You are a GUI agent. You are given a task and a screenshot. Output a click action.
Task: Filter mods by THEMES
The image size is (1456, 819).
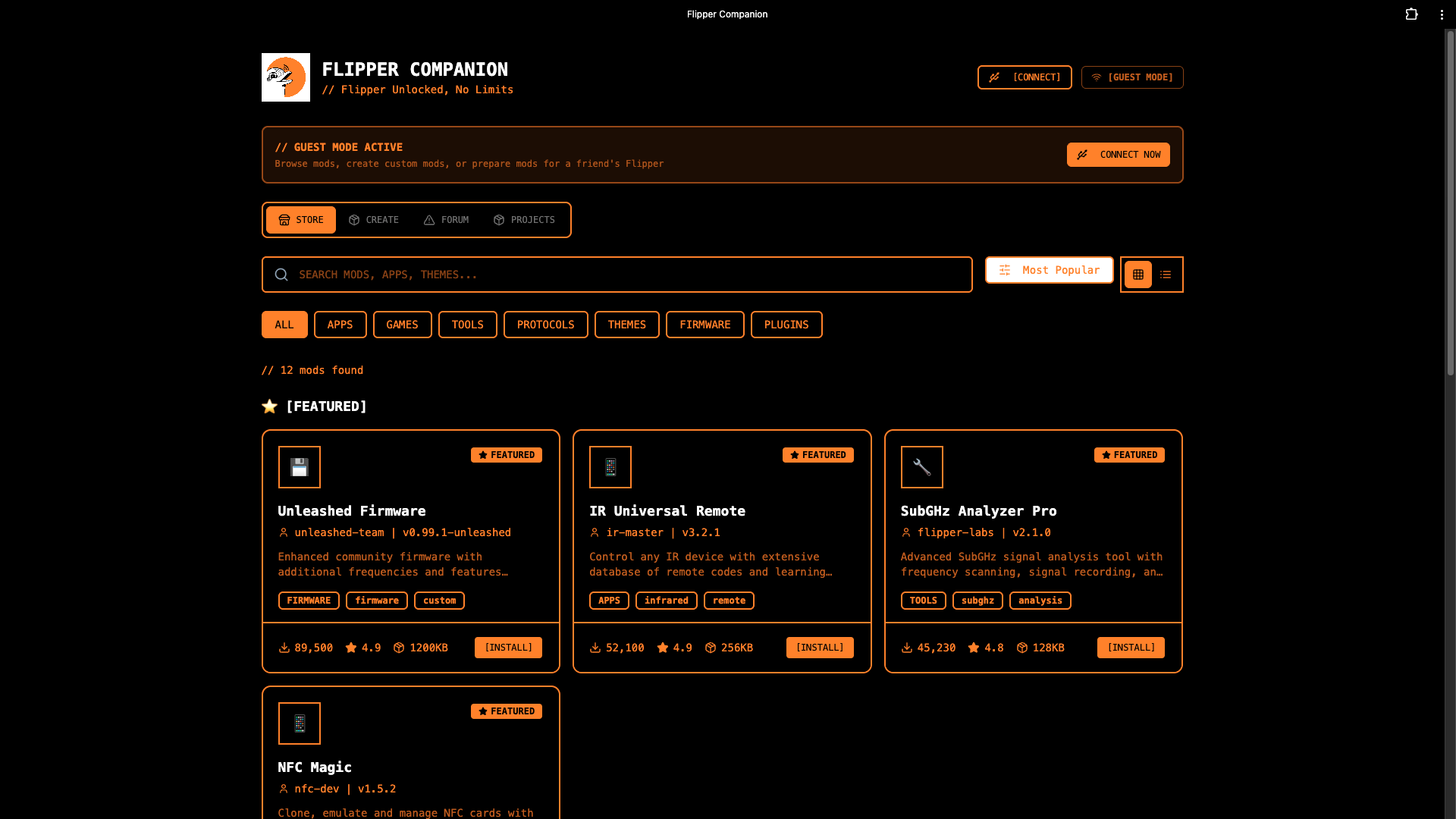[626, 325]
